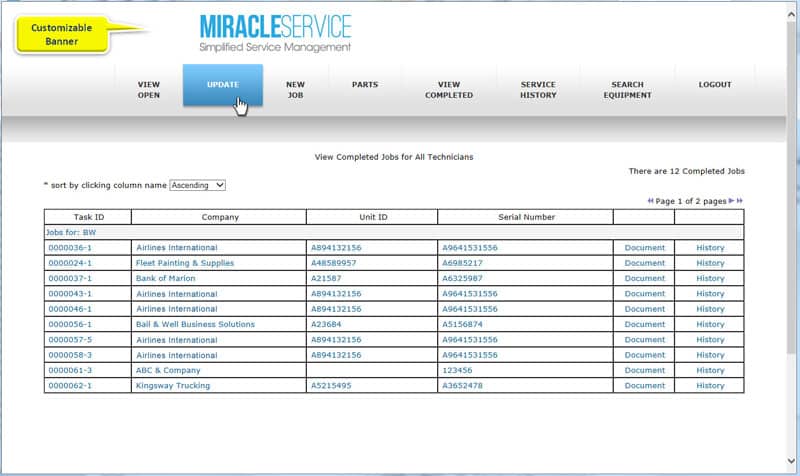Viewport: 800px width, 476px height.
Task: Open task 0000058-3
Action: 70,355
